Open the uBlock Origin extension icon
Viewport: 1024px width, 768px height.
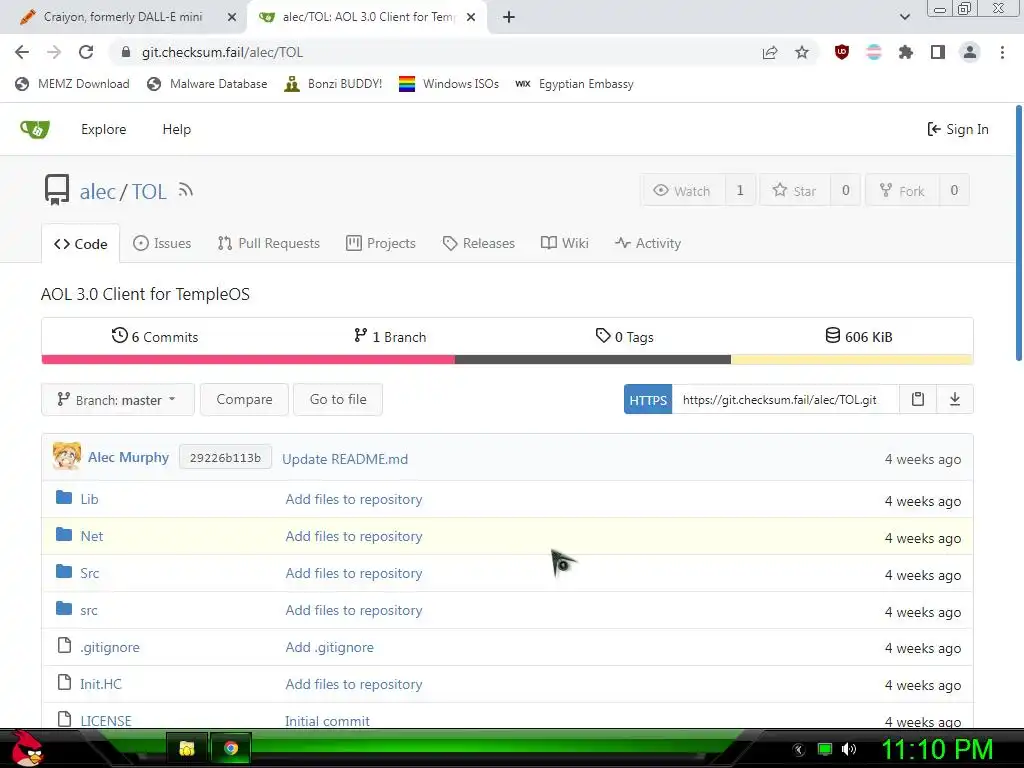[842, 52]
